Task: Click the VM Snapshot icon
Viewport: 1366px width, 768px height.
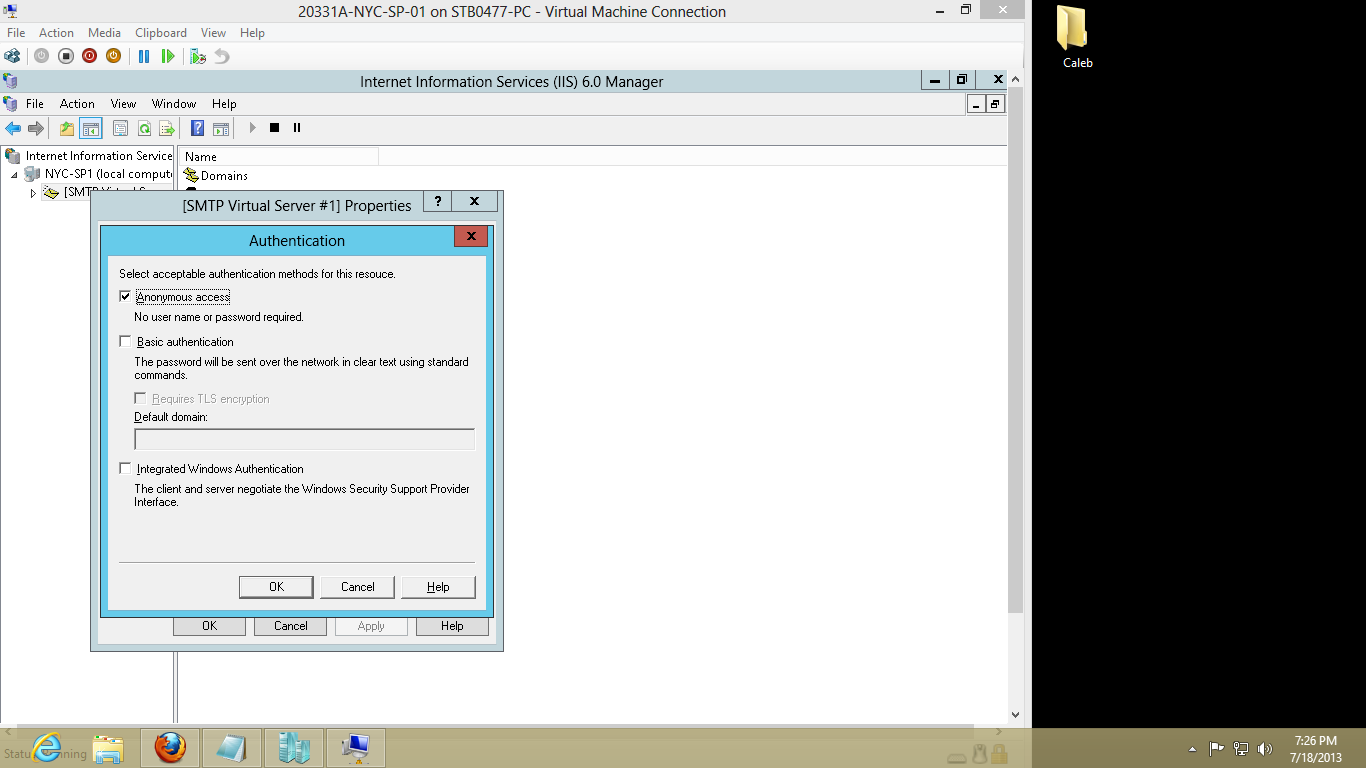Action: click(x=198, y=56)
